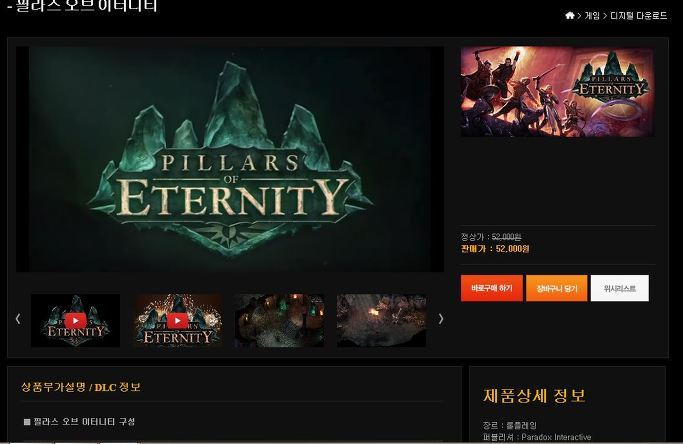Add to cart with 장바구니 담기 button
683x444 pixels.
[x=557, y=288]
